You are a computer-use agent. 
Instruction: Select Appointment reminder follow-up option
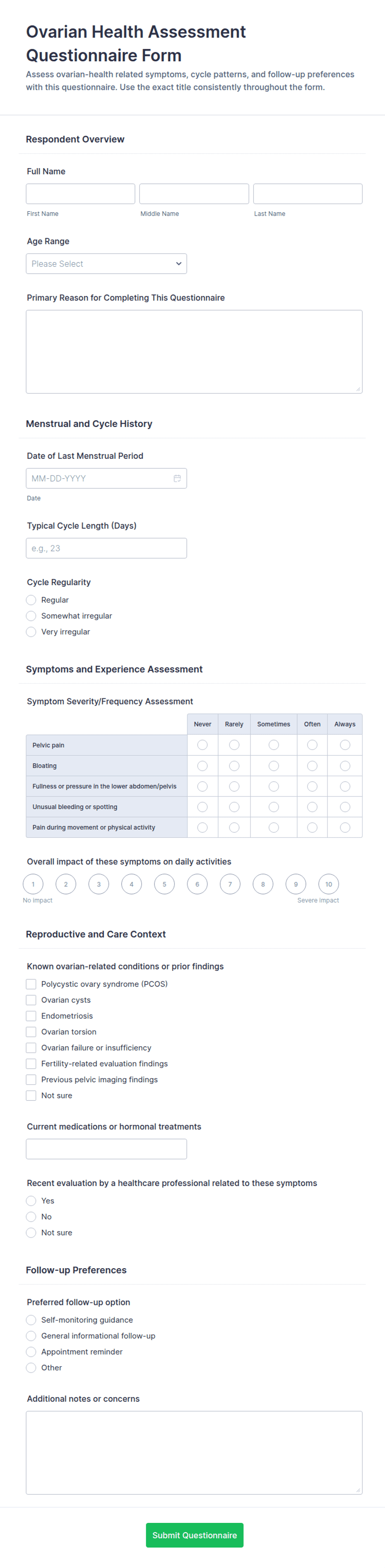pyautogui.click(x=31, y=1352)
